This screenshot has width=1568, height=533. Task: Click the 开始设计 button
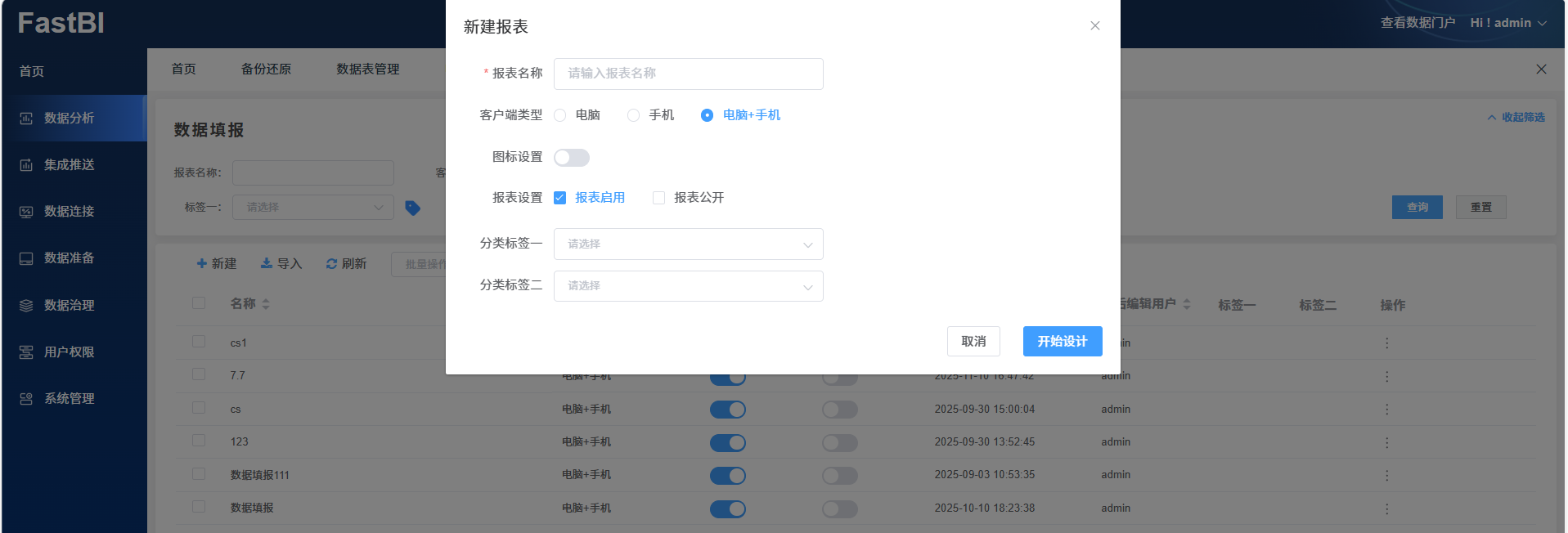1062,342
